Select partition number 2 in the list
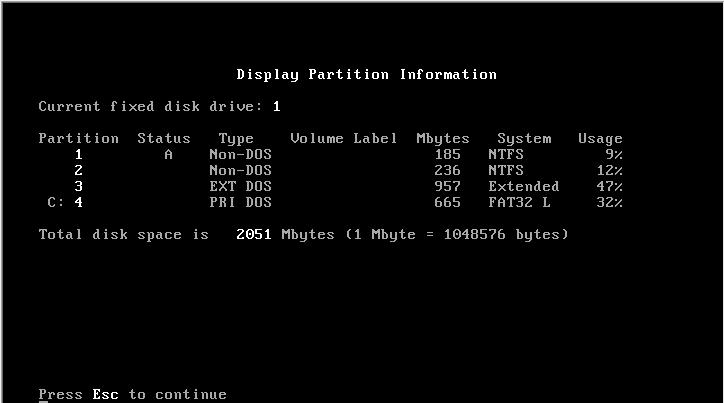Viewport: 724px width, 403px height. (x=78, y=170)
